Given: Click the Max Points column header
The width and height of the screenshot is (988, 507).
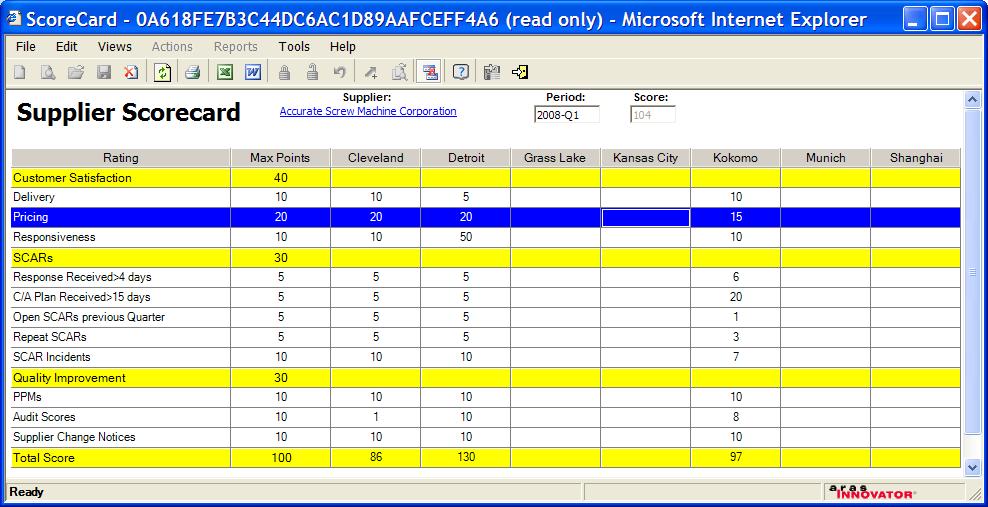Looking at the screenshot, I should click(x=280, y=158).
